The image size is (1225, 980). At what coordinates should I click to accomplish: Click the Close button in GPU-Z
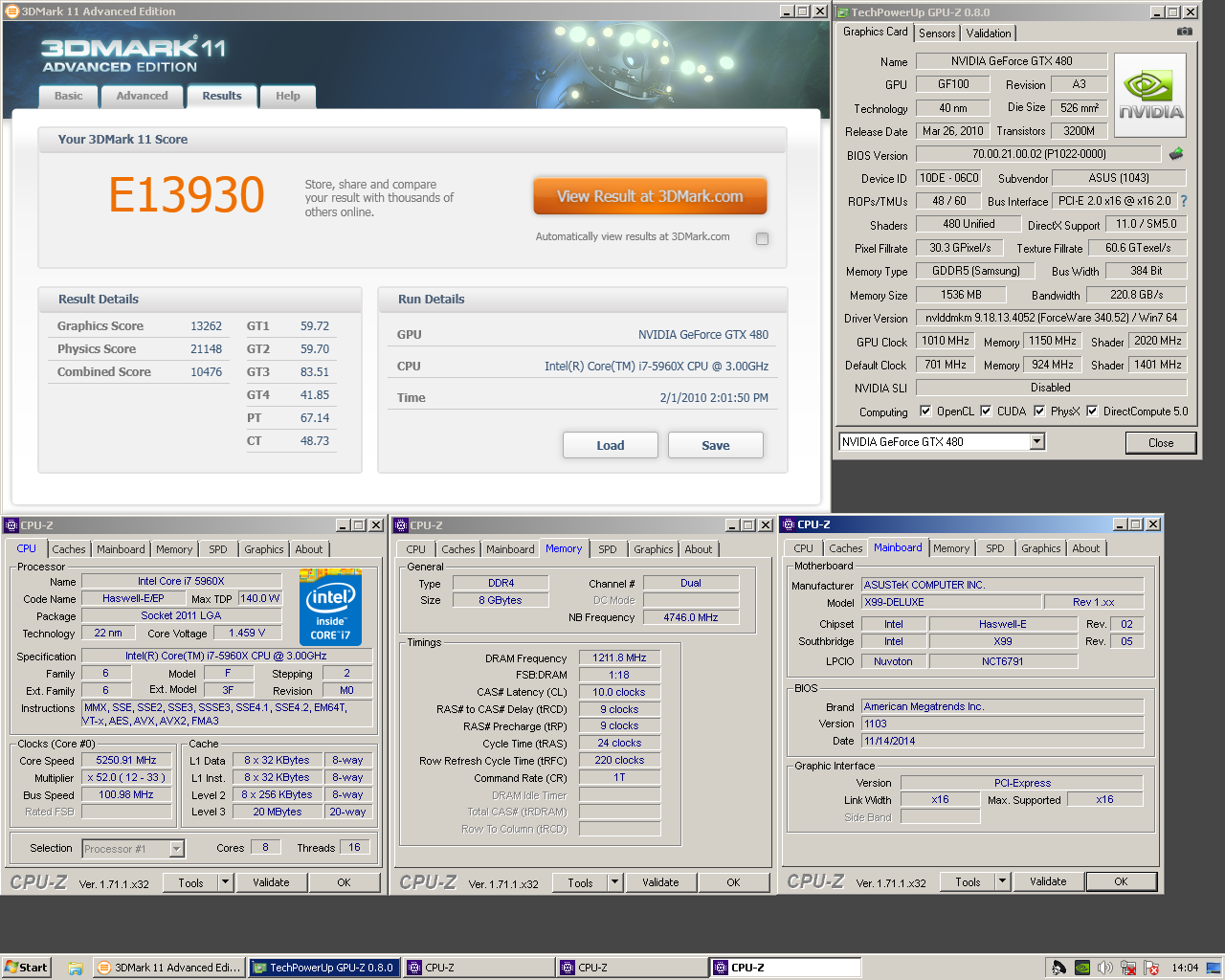click(x=1161, y=442)
